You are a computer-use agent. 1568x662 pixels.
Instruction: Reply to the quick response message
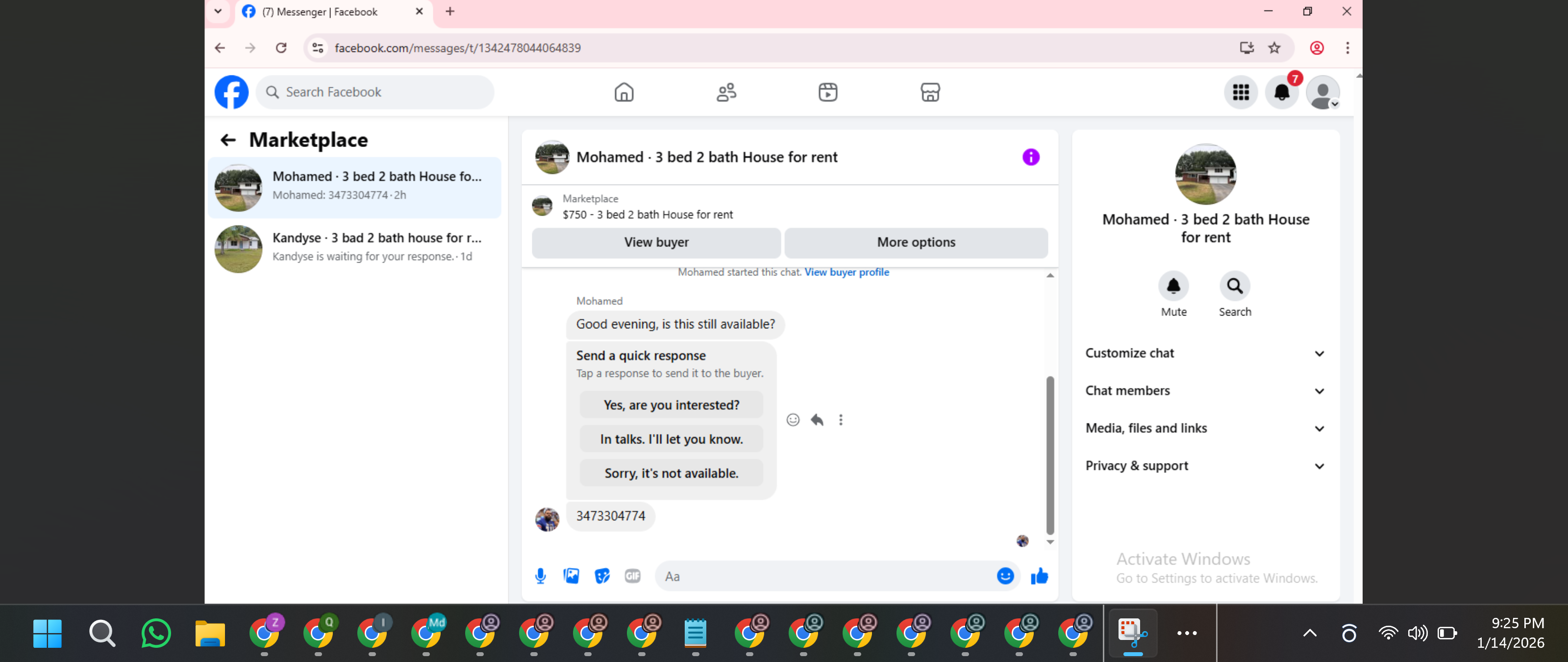(817, 420)
